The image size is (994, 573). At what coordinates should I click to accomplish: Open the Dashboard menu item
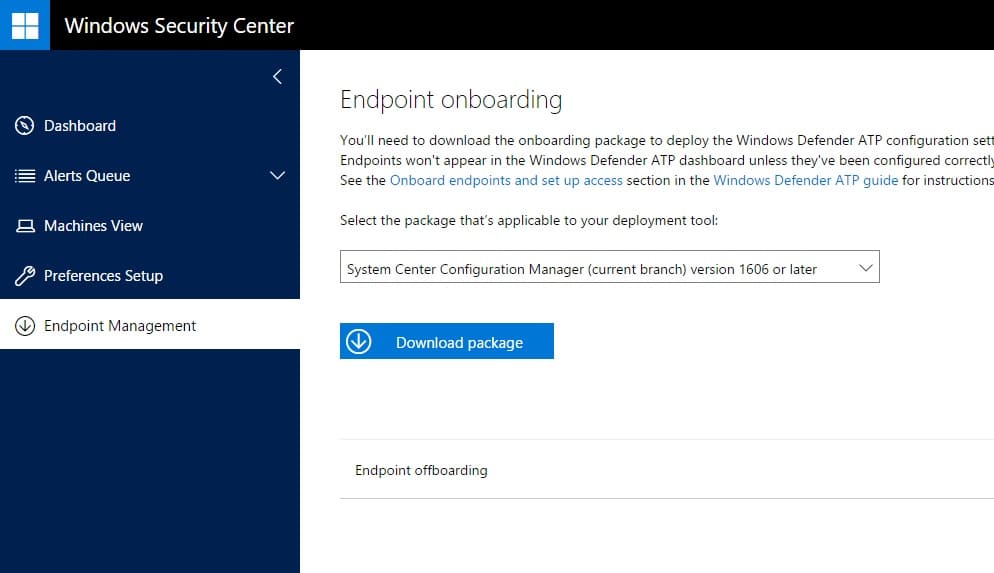point(80,126)
